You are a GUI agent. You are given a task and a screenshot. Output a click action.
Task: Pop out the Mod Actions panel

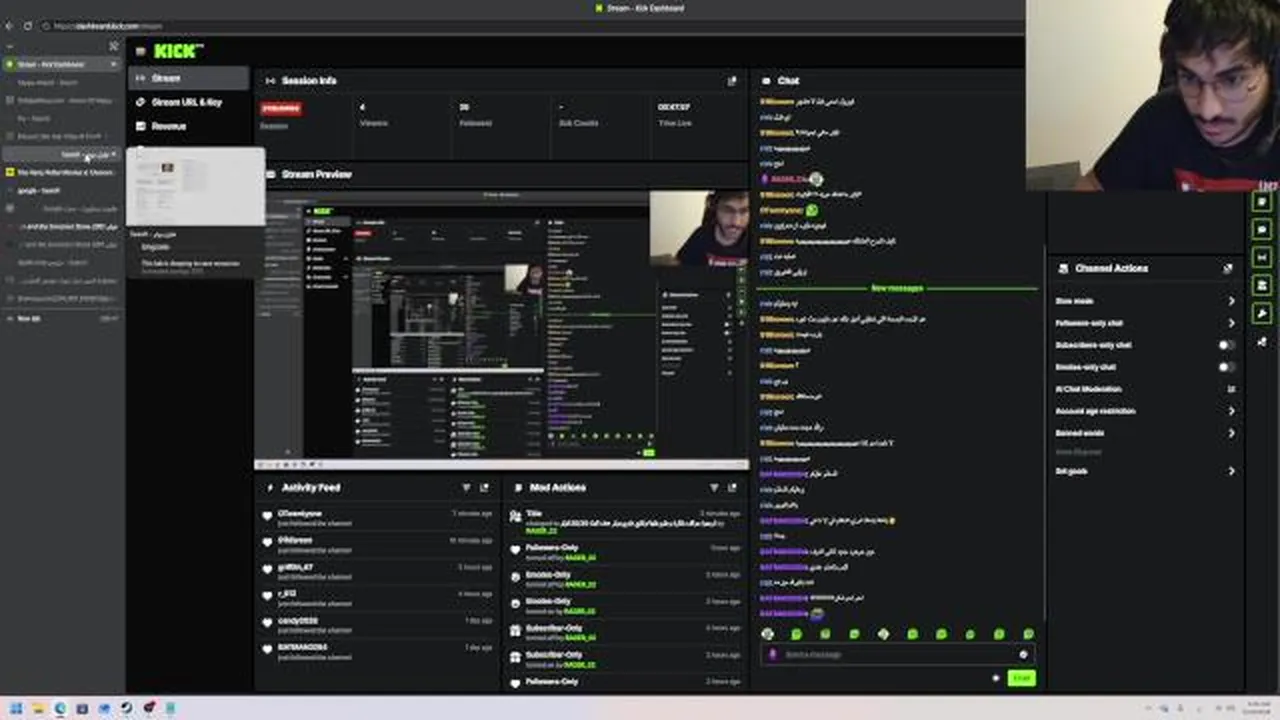tap(733, 488)
